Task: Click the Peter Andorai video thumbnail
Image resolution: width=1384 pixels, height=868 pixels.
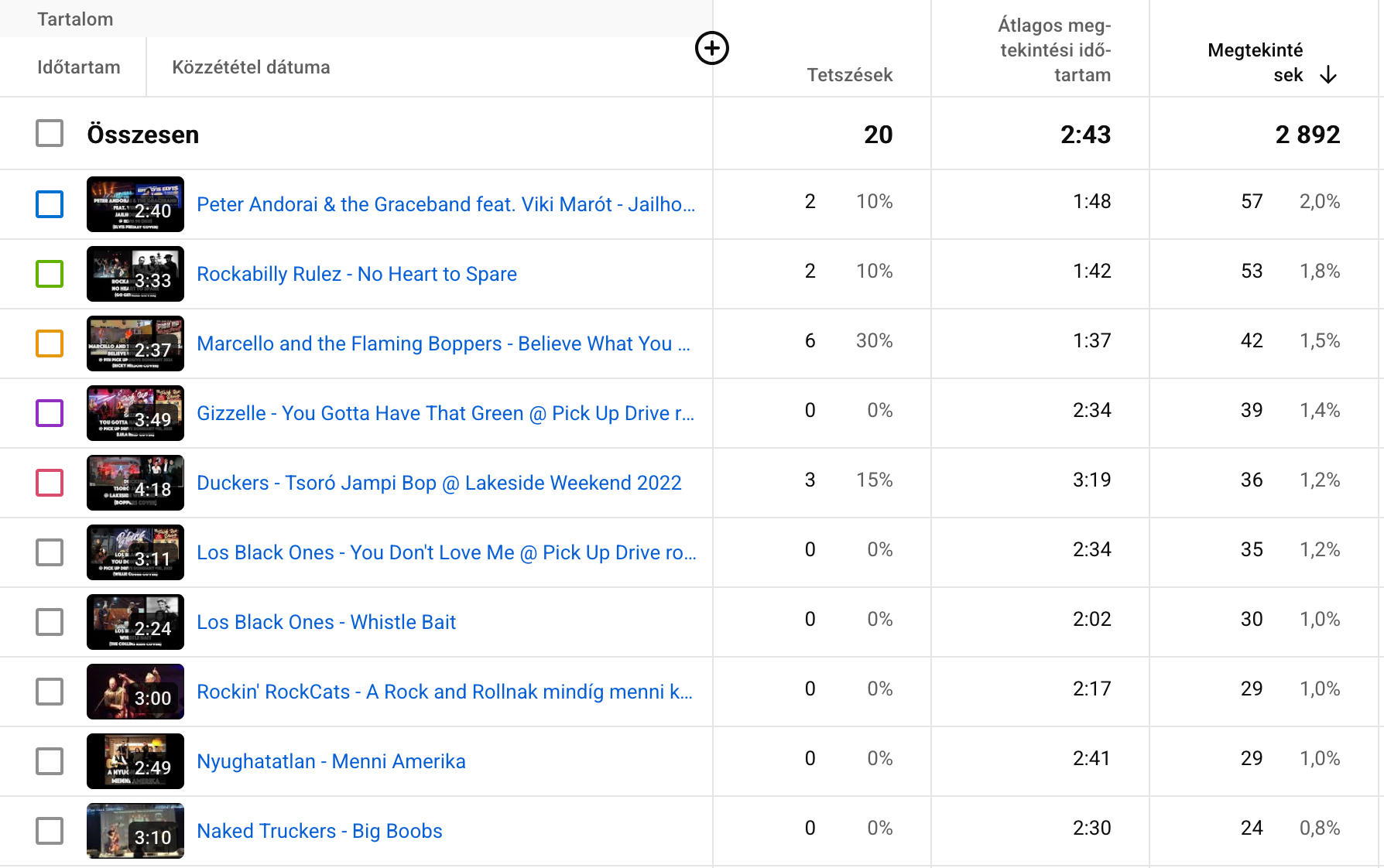Action: [135, 204]
